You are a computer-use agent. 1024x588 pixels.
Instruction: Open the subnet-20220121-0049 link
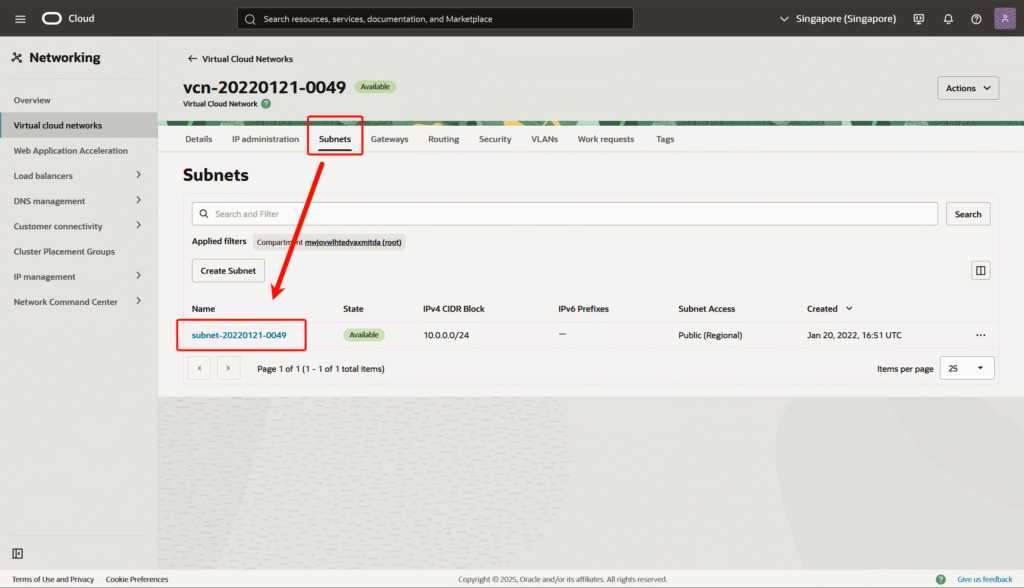[x=239, y=335]
